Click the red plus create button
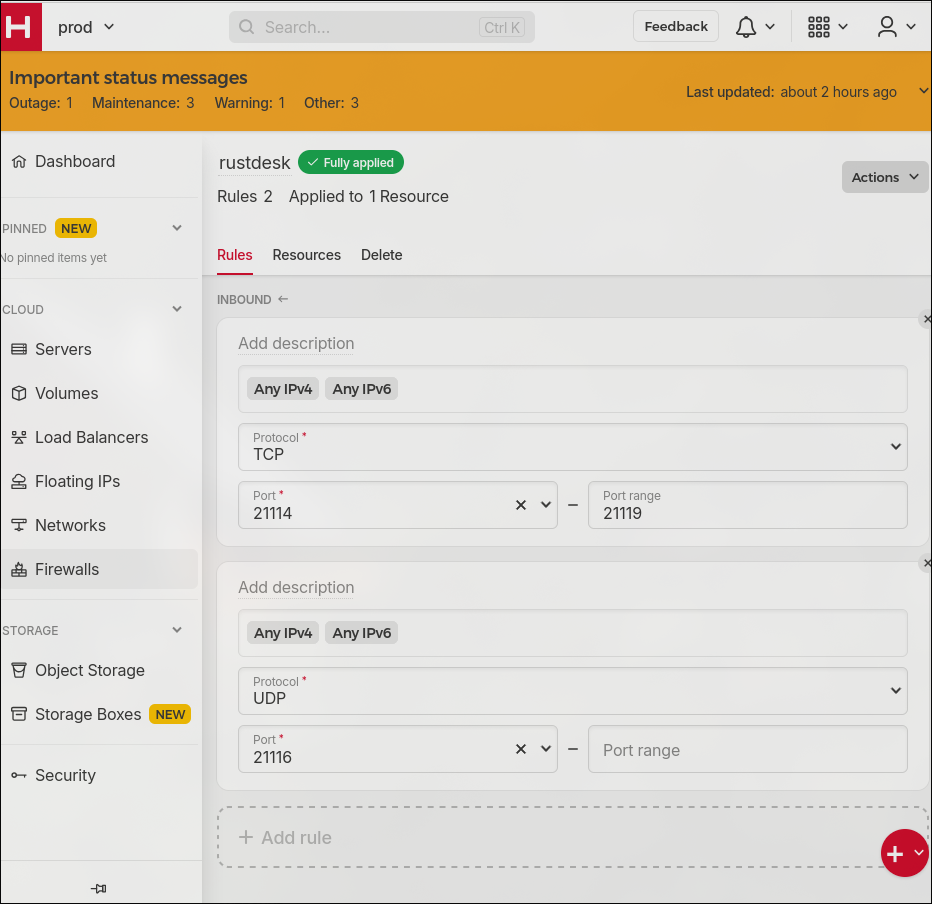932x904 pixels. (895, 853)
